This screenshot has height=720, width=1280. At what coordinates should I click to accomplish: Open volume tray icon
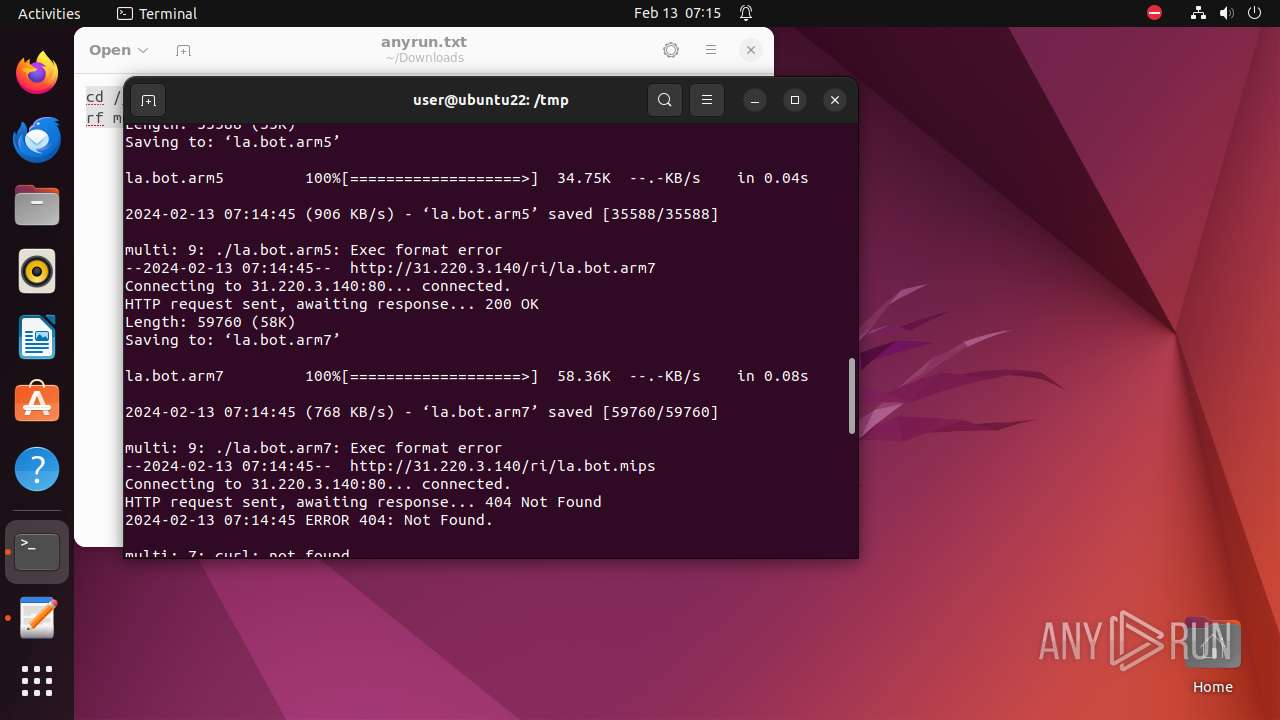click(1227, 13)
